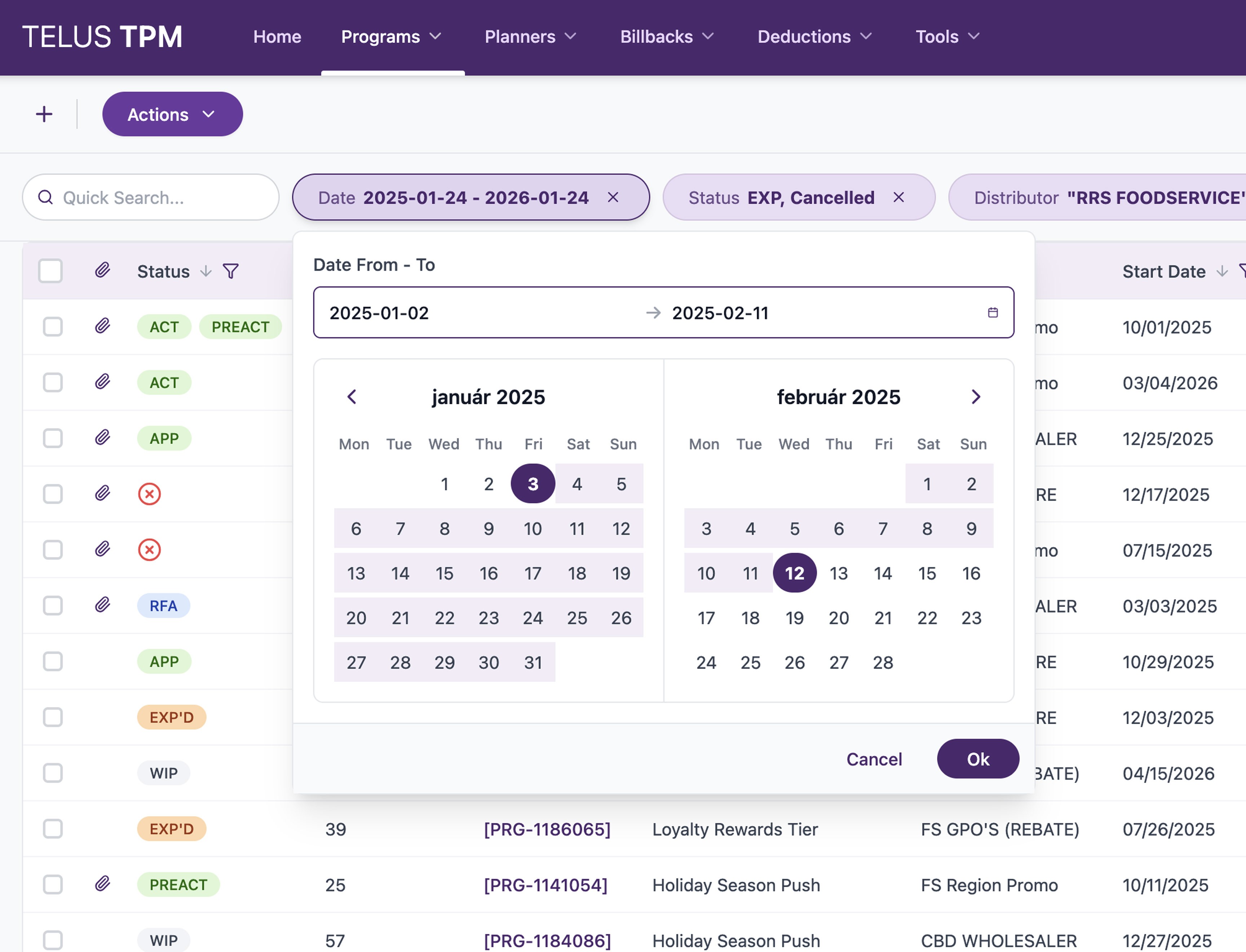This screenshot has width=1246, height=952.
Task: Go to Home in the navigation bar
Action: click(x=277, y=37)
